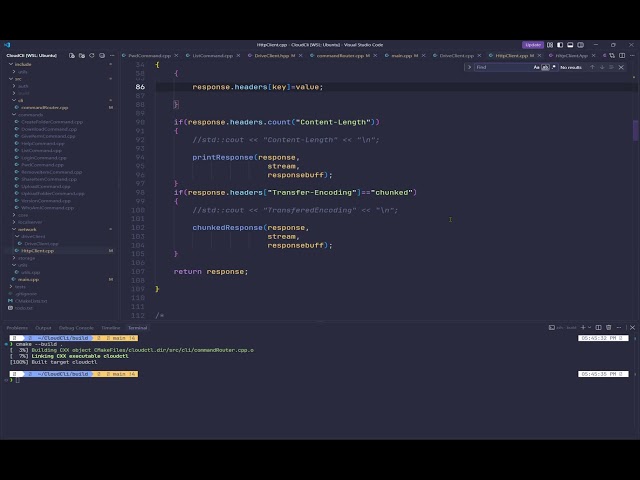Screen dimensions: 640x480
Task: Open customize layout icon in title bar
Action: pyautogui.click(x=550, y=45)
